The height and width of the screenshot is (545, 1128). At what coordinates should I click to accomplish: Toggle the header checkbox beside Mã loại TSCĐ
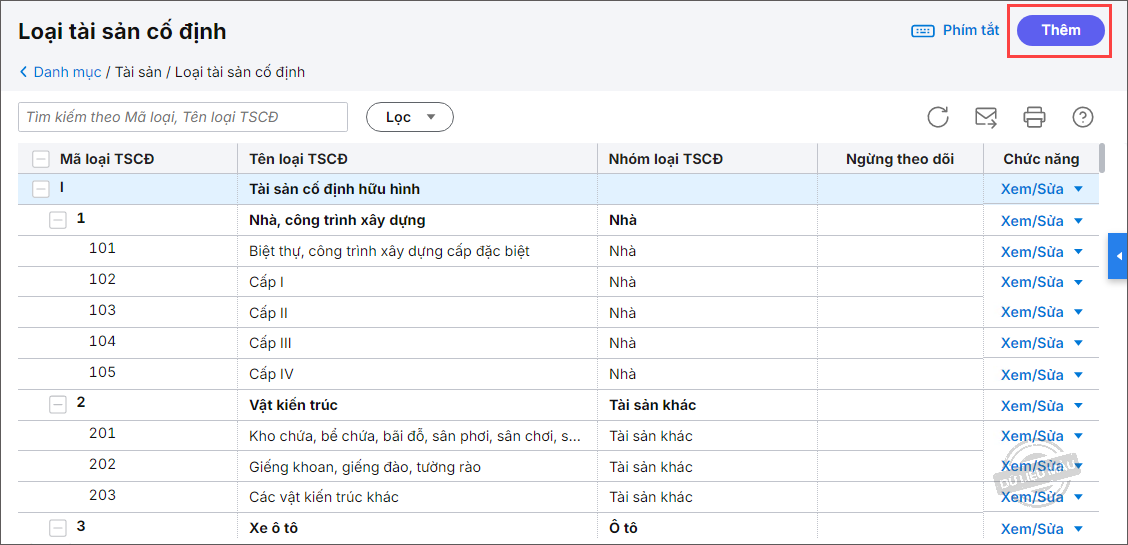tap(41, 159)
